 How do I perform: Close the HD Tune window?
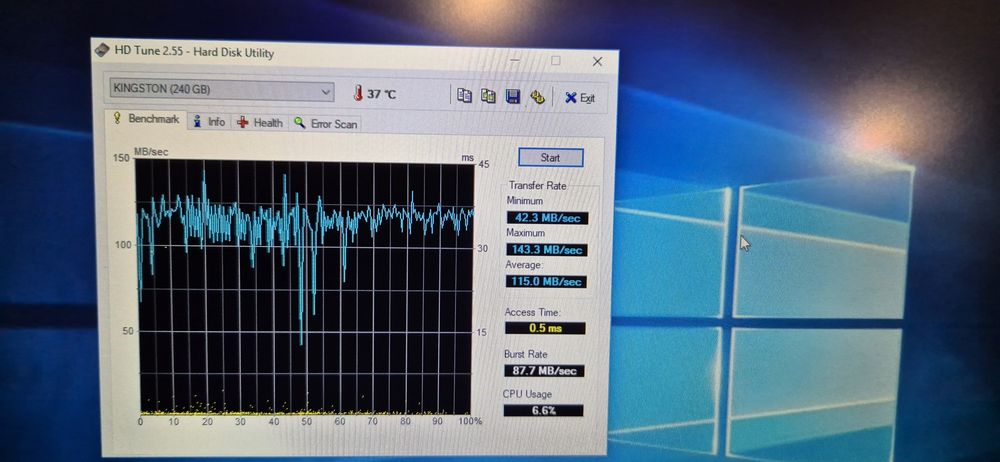pyautogui.click(x=597, y=62)
